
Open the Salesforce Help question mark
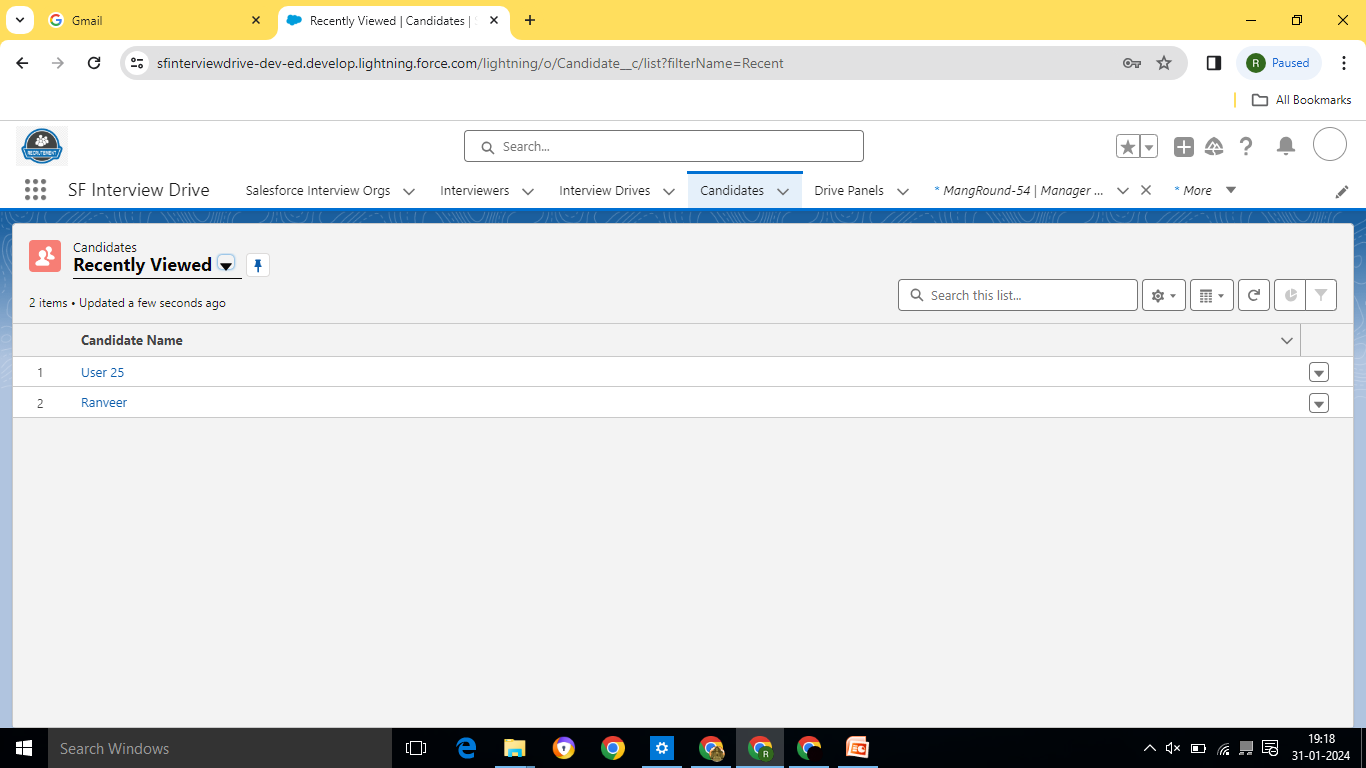point(1246,147)
